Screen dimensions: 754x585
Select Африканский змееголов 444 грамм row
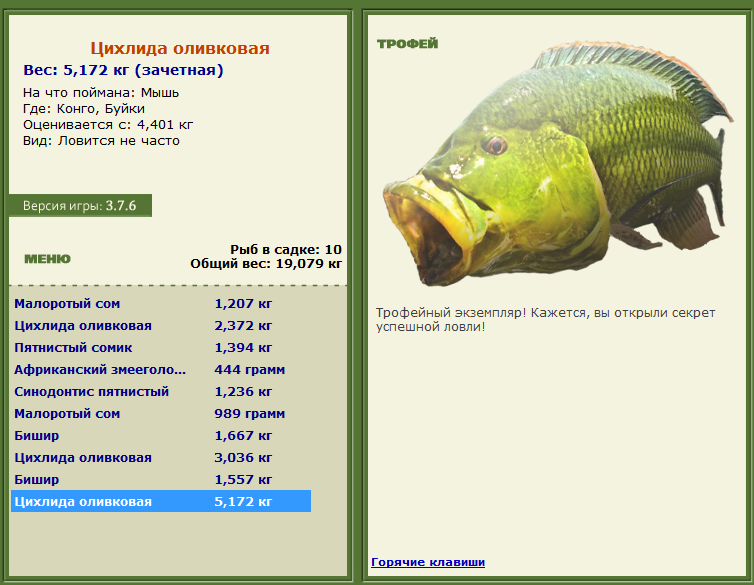161,370
